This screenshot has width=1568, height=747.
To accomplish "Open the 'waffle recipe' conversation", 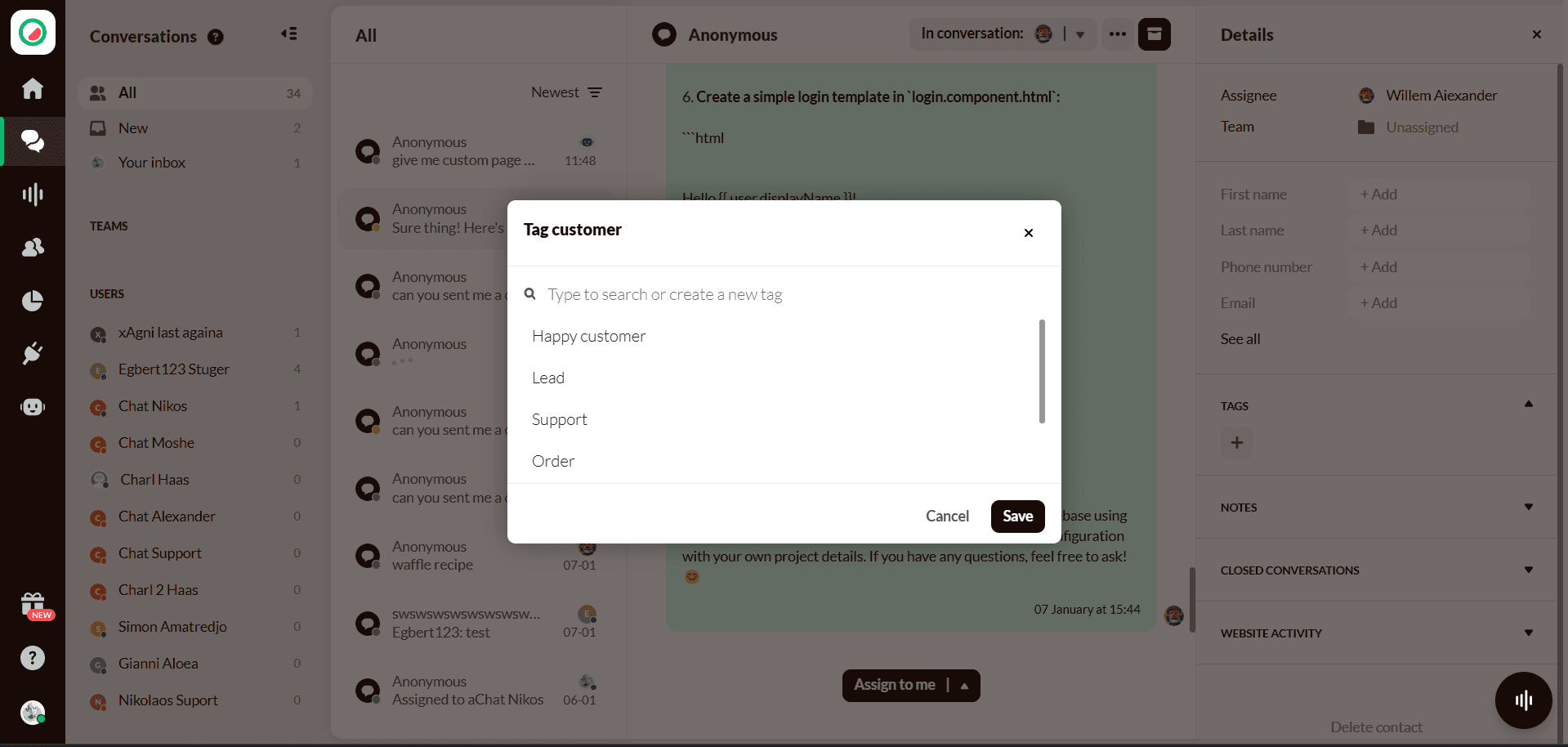I will [x=476, y=556].
